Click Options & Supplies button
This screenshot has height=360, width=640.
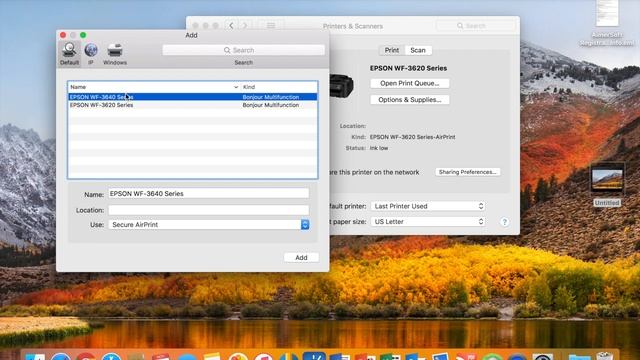pos(410,100)
